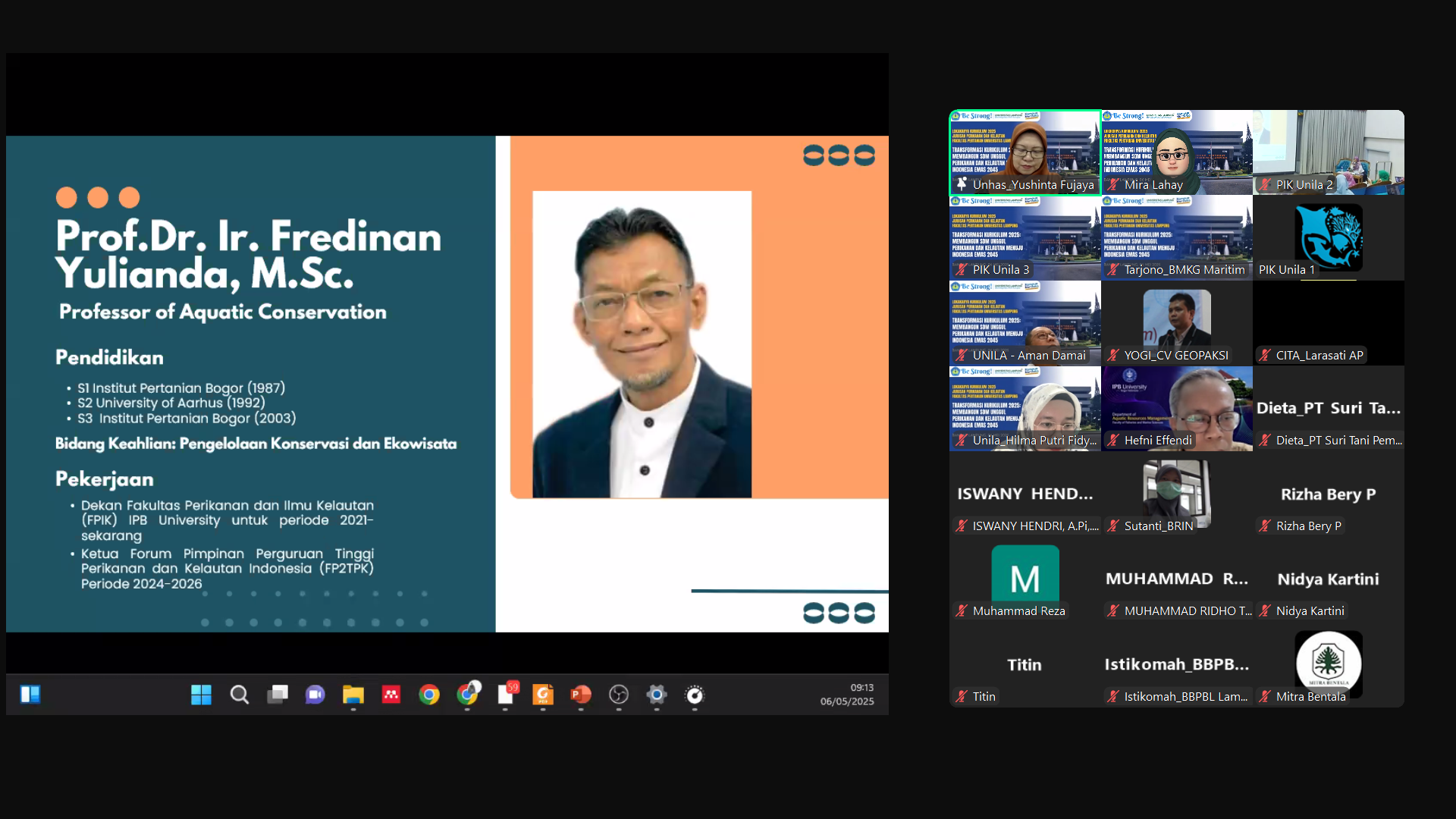Click the Windows Start button

[201, 695]
